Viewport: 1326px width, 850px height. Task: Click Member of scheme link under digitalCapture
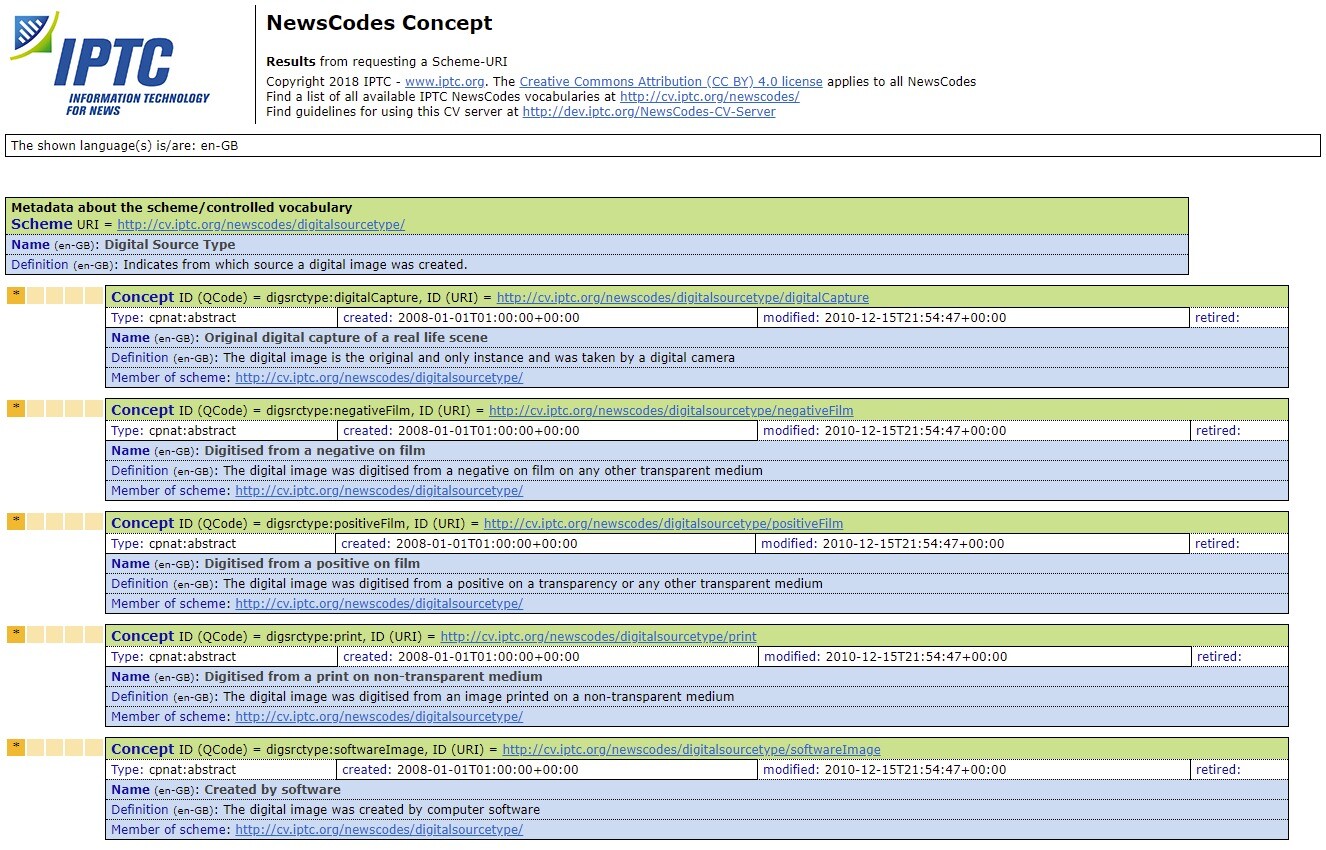378,378
